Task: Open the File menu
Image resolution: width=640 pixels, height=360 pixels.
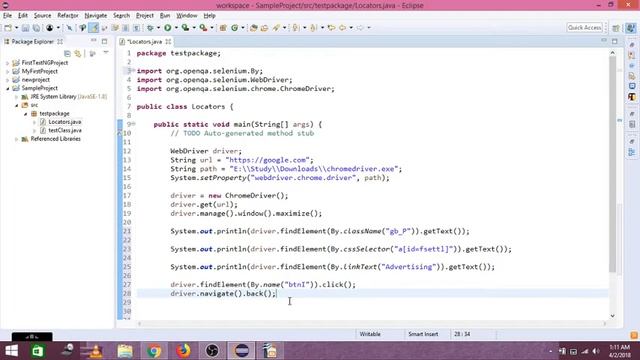Action: [x=7, y=16]
